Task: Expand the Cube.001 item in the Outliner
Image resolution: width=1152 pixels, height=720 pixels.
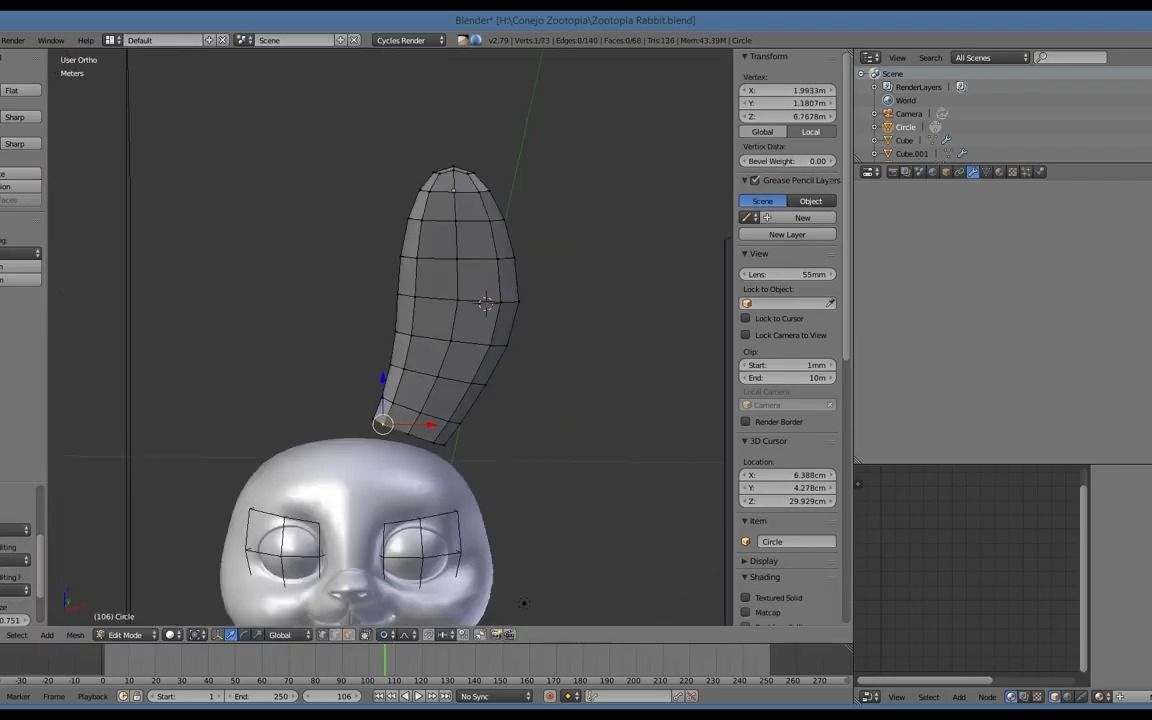Action: click(873, 153)
